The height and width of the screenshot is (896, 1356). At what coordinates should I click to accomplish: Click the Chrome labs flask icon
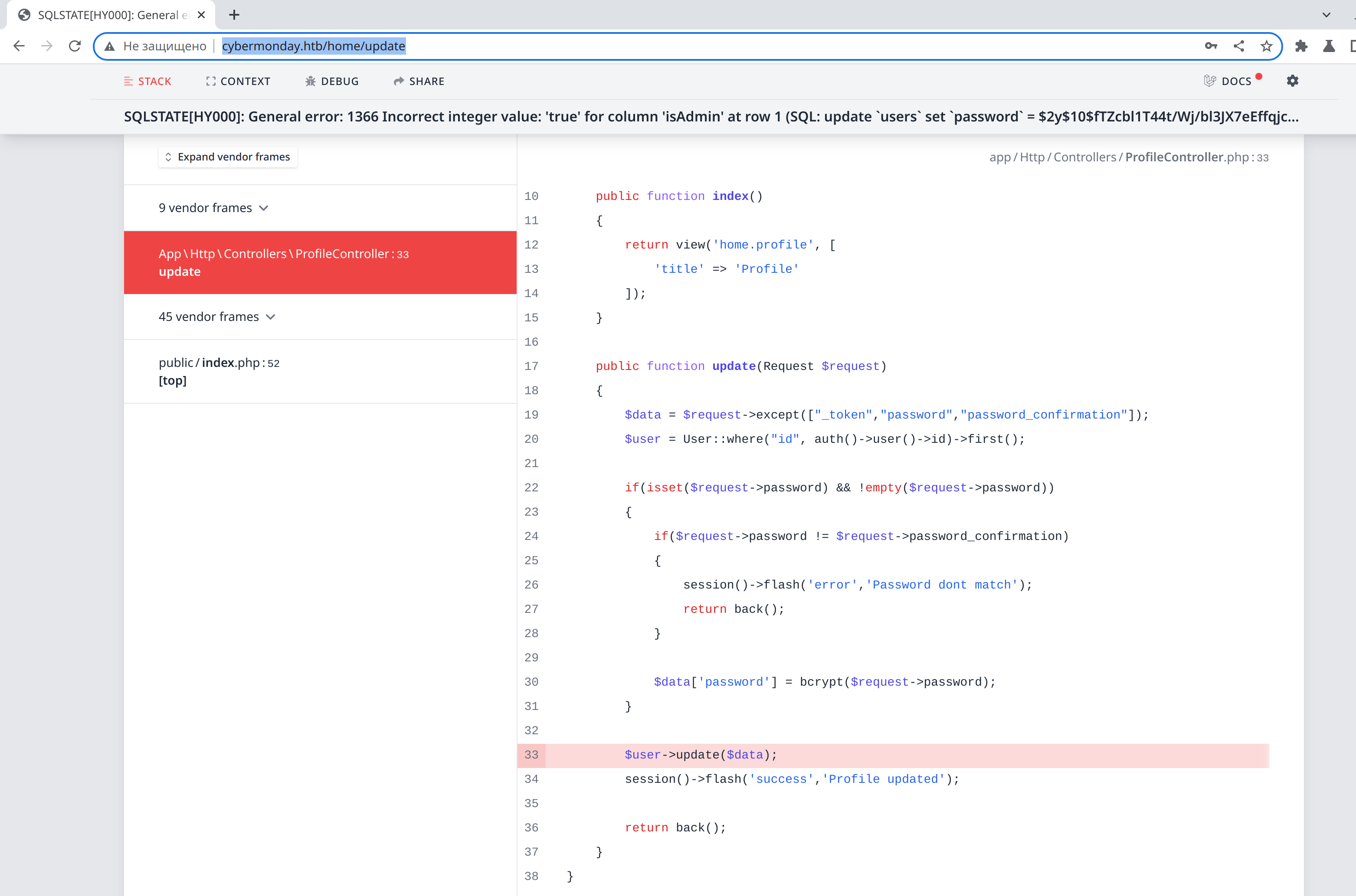[x=1329, y=46]
